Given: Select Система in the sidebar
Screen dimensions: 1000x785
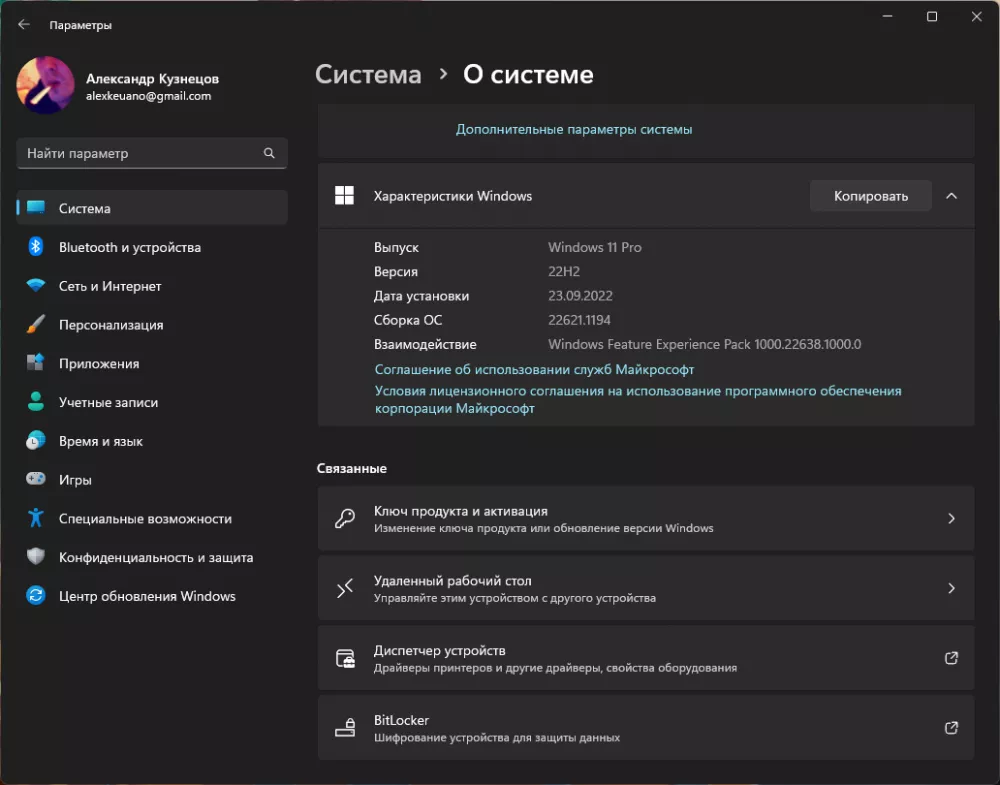Looking at the screenshot, I should click(x=152, y=208).
